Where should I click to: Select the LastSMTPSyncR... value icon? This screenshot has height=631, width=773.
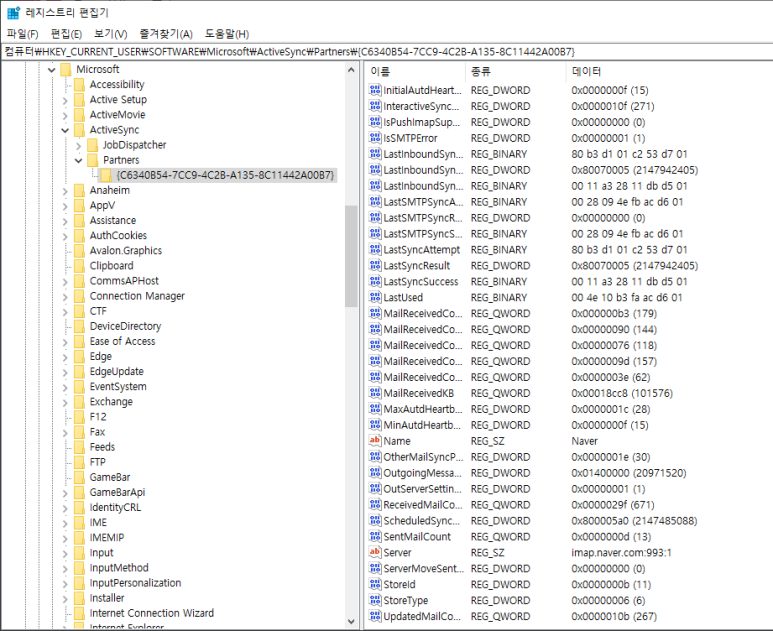click(375, 217)
